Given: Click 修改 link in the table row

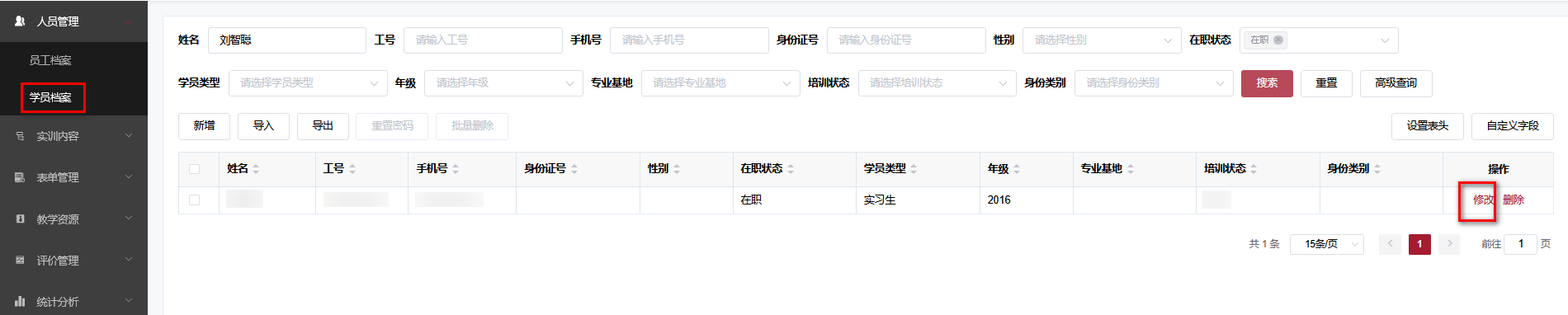Looking at the screenshot, I should tap(1484, 200).
